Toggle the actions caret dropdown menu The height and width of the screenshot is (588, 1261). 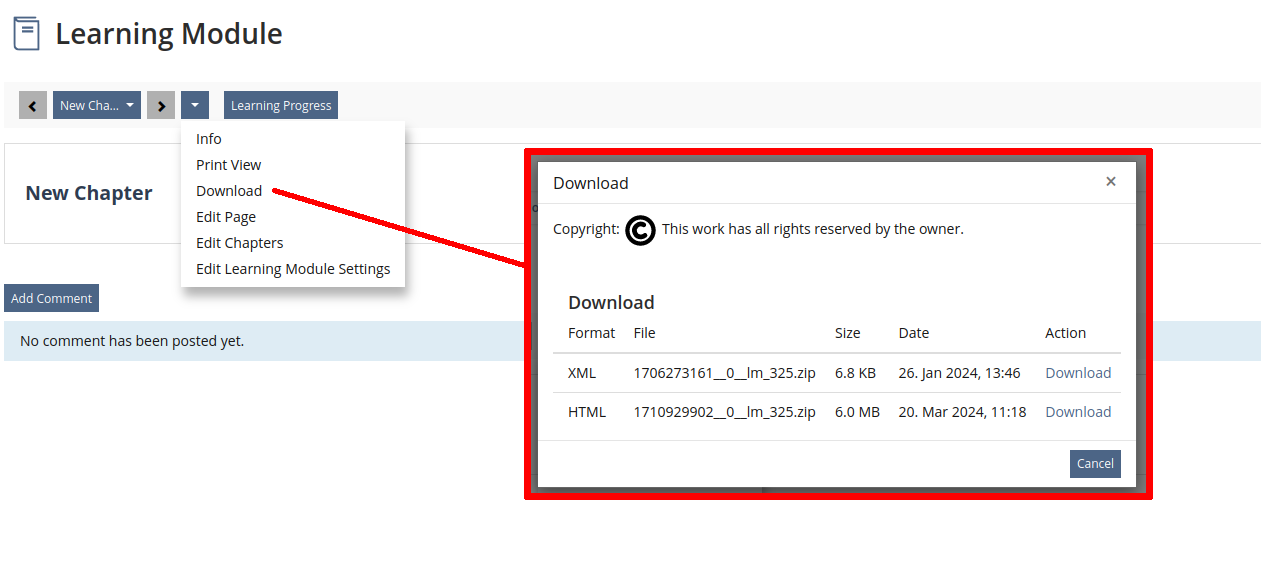[x=195, y=105]
